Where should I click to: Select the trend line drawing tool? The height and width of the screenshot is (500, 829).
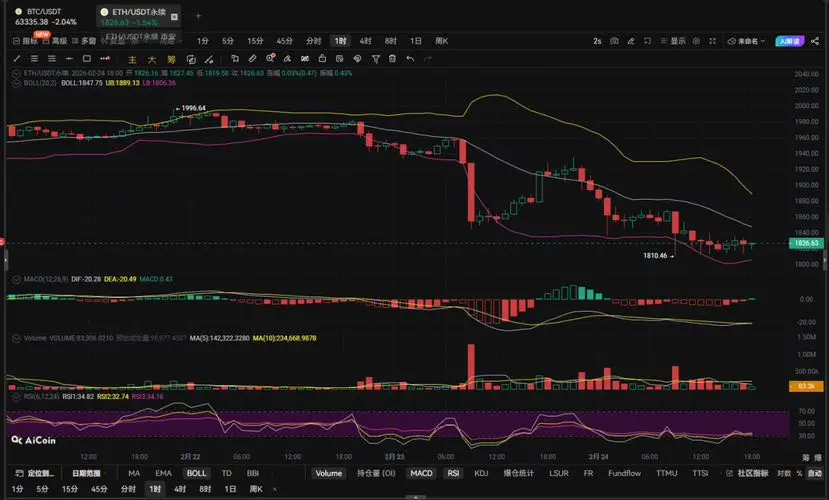tap(17, 59)
